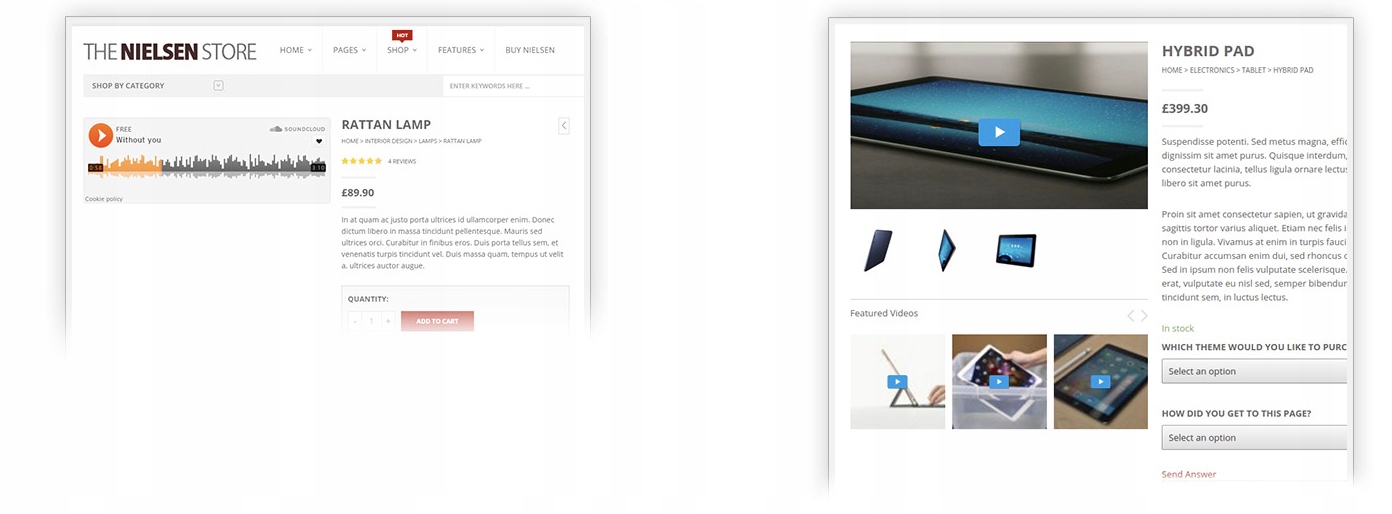Image resolution: width=1392 pixels, height=514 pixels.
Task: Open the Shop menu
Action: click(402, 50)
